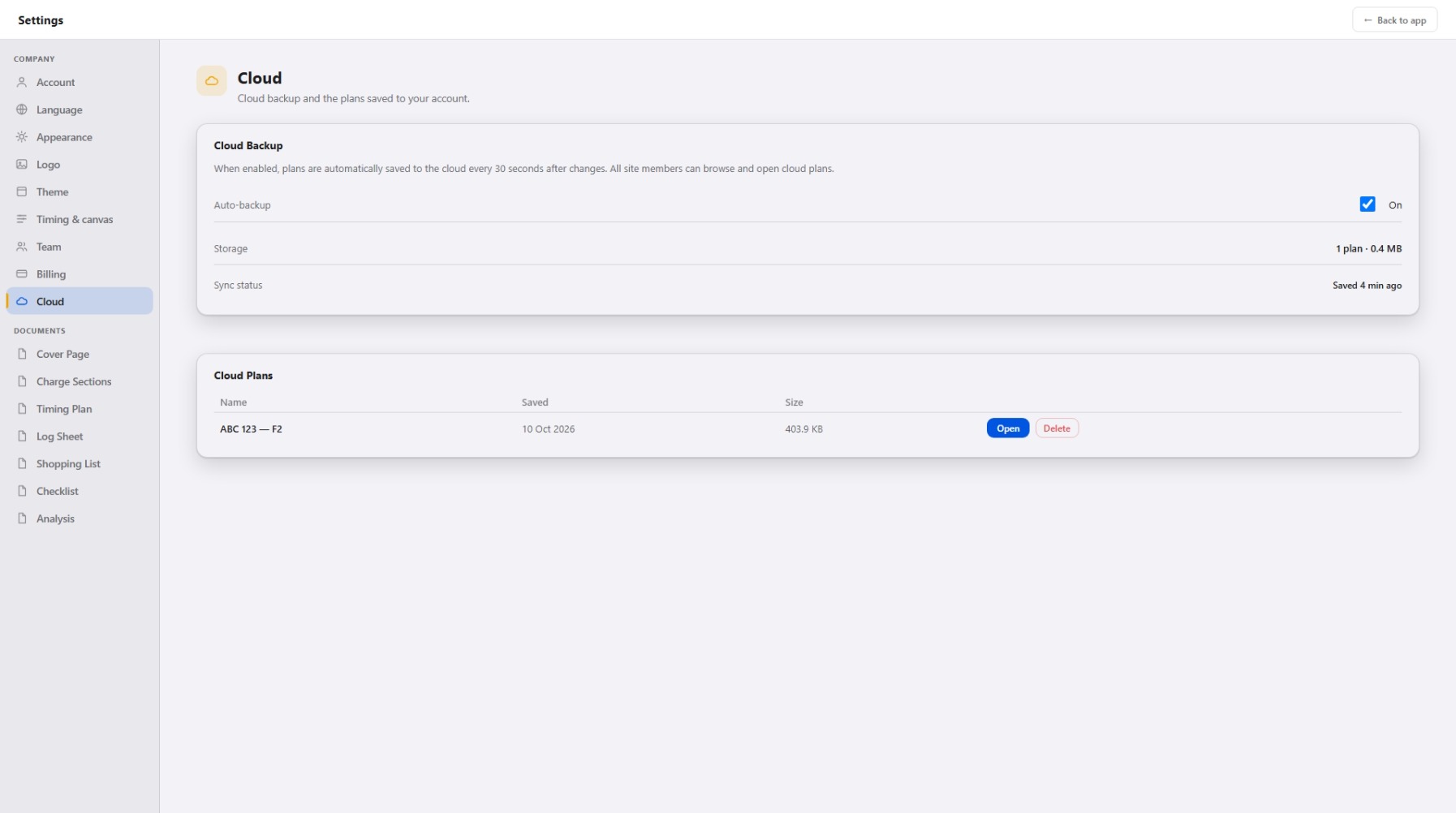Screen dimensions: 1456x813
Task: Click the Saved column header
Action: (x=535, y=402)
